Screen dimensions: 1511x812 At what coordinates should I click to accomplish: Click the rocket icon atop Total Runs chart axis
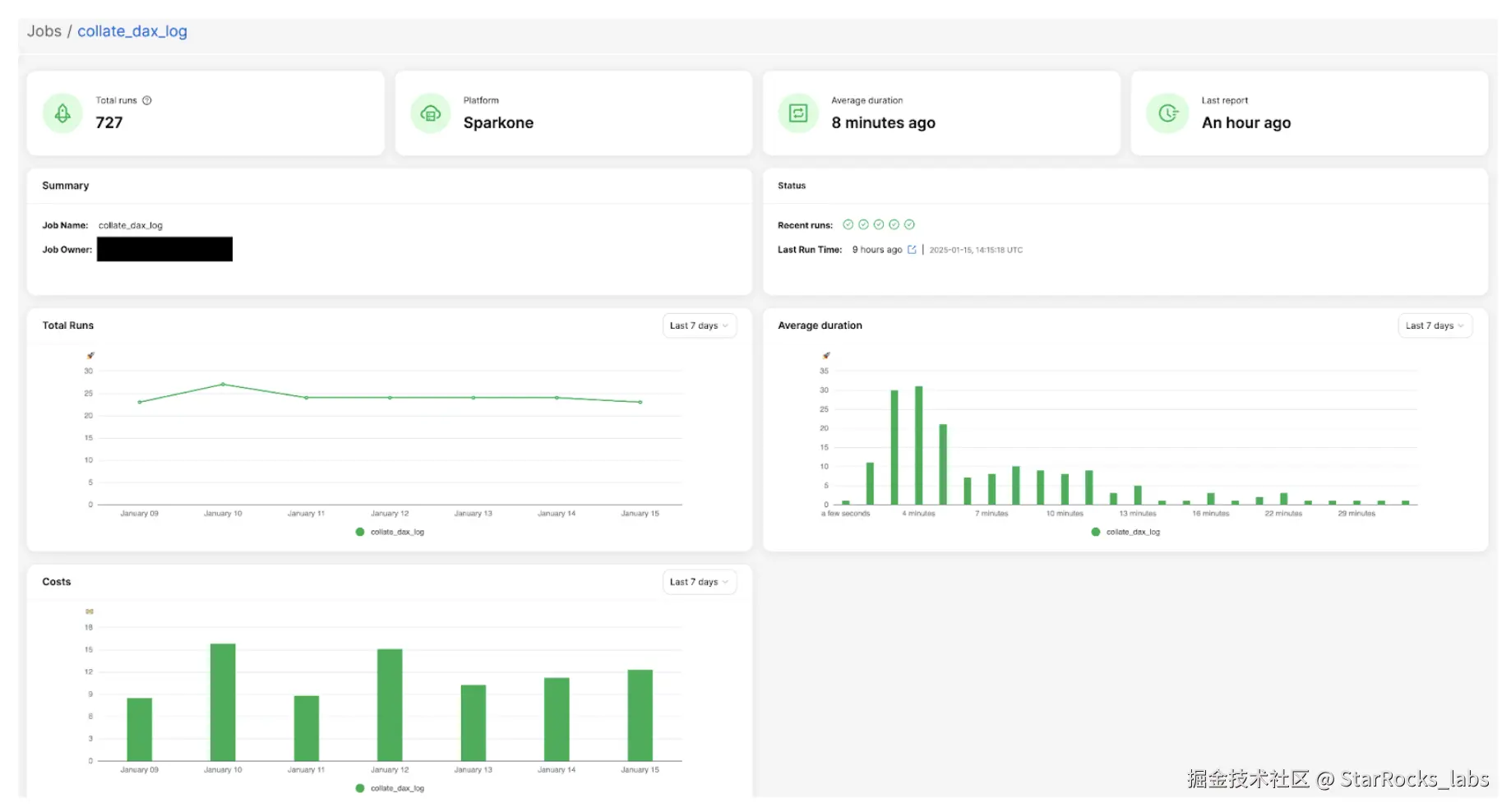pos(90,356)
